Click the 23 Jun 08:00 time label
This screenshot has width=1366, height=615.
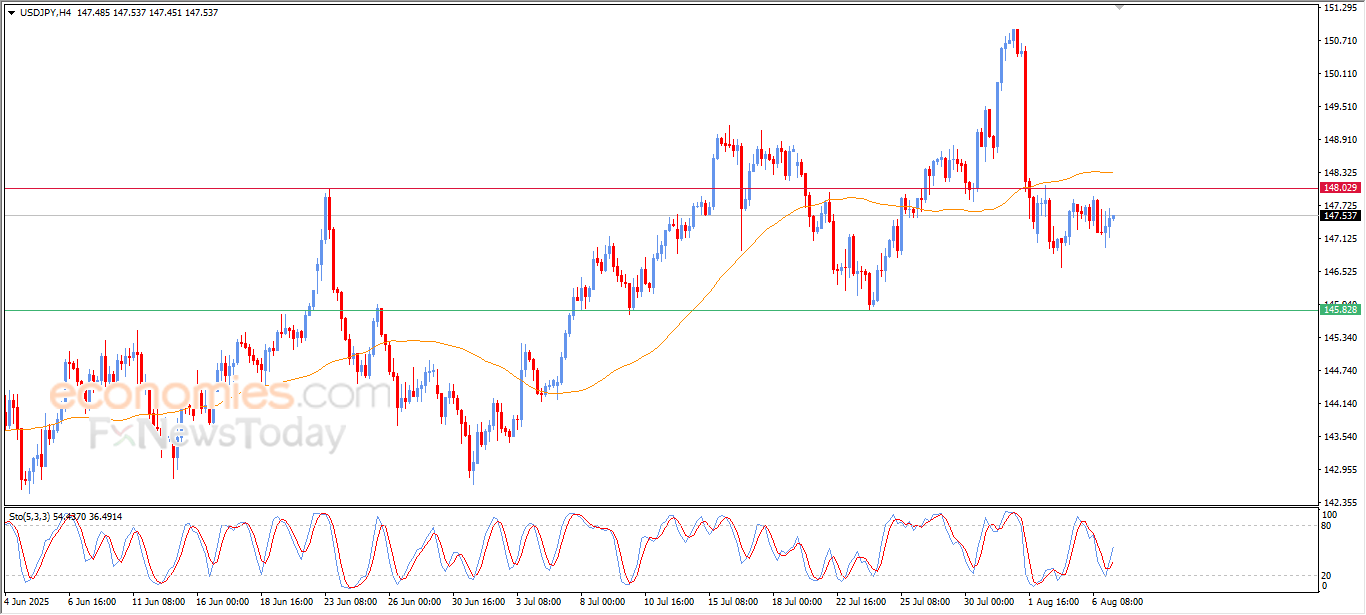click(x=352, y=603)
